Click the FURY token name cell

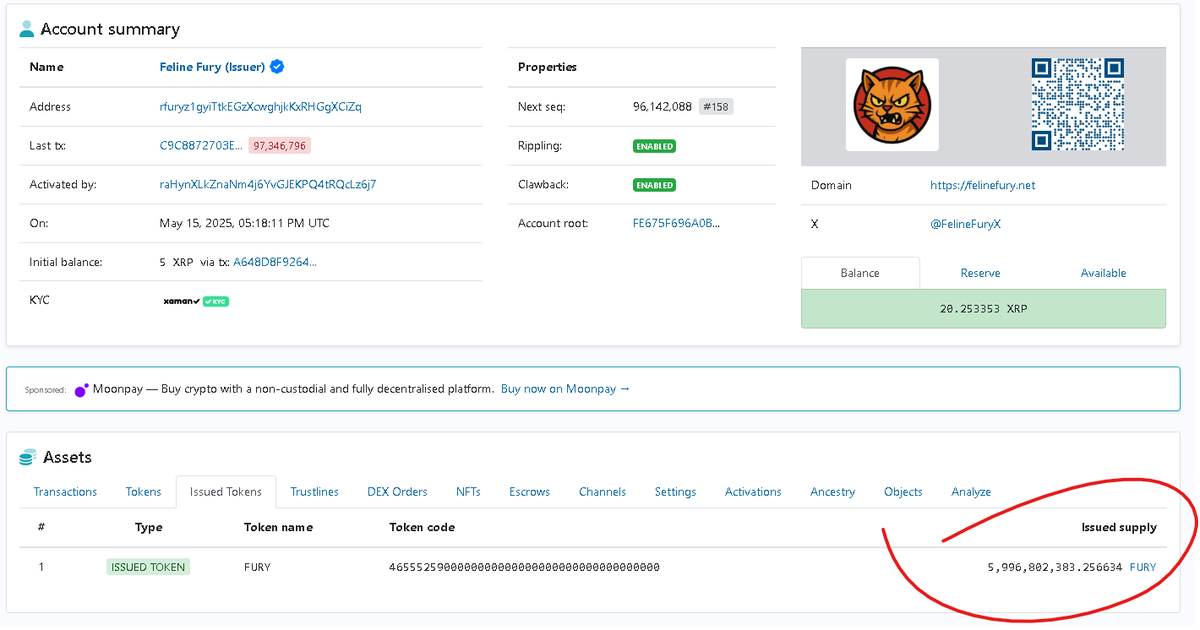pyautogui.click(x=259, y=567)
